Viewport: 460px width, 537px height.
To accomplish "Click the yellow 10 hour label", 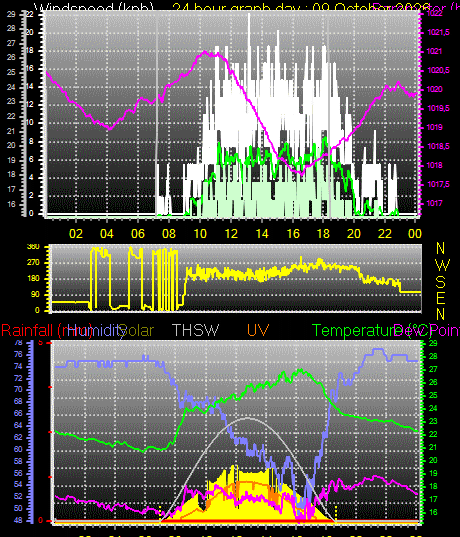I will (200, 234).
